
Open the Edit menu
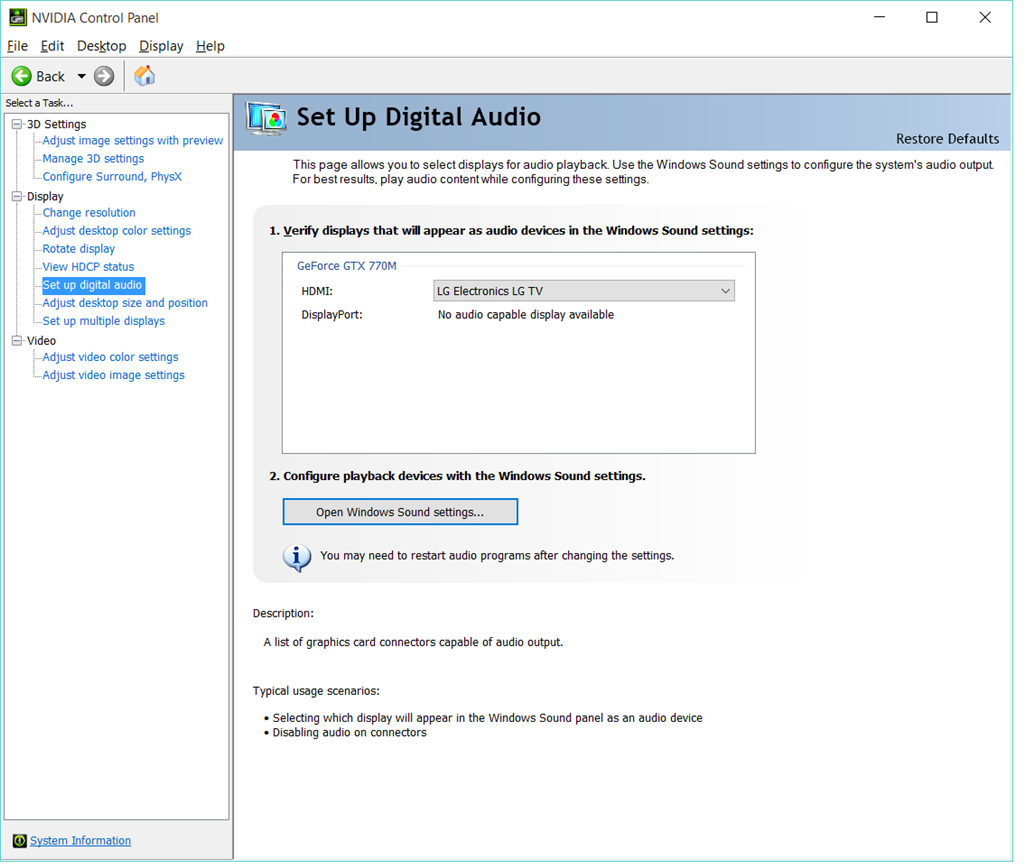52,46
